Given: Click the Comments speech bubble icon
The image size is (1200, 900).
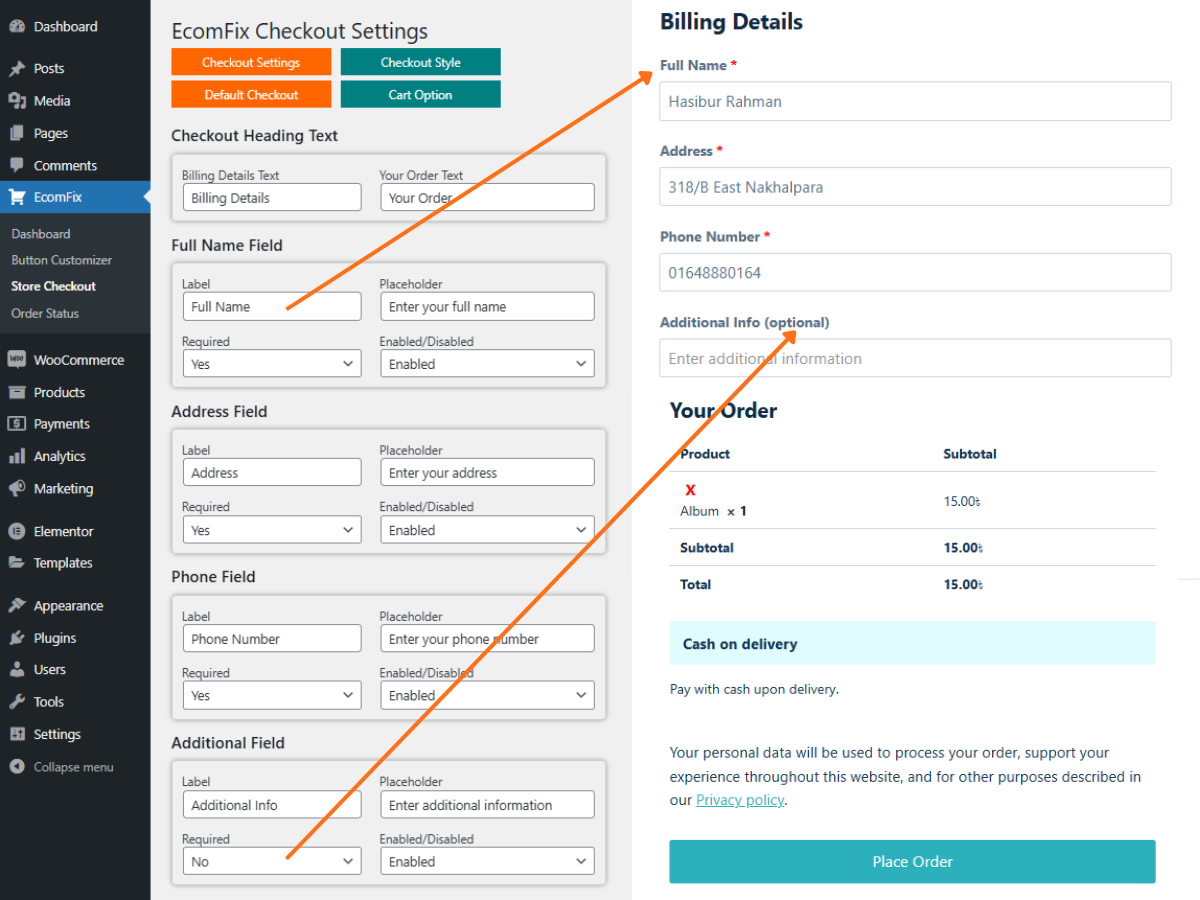Looking at the screenshot, I should point(17,165).
